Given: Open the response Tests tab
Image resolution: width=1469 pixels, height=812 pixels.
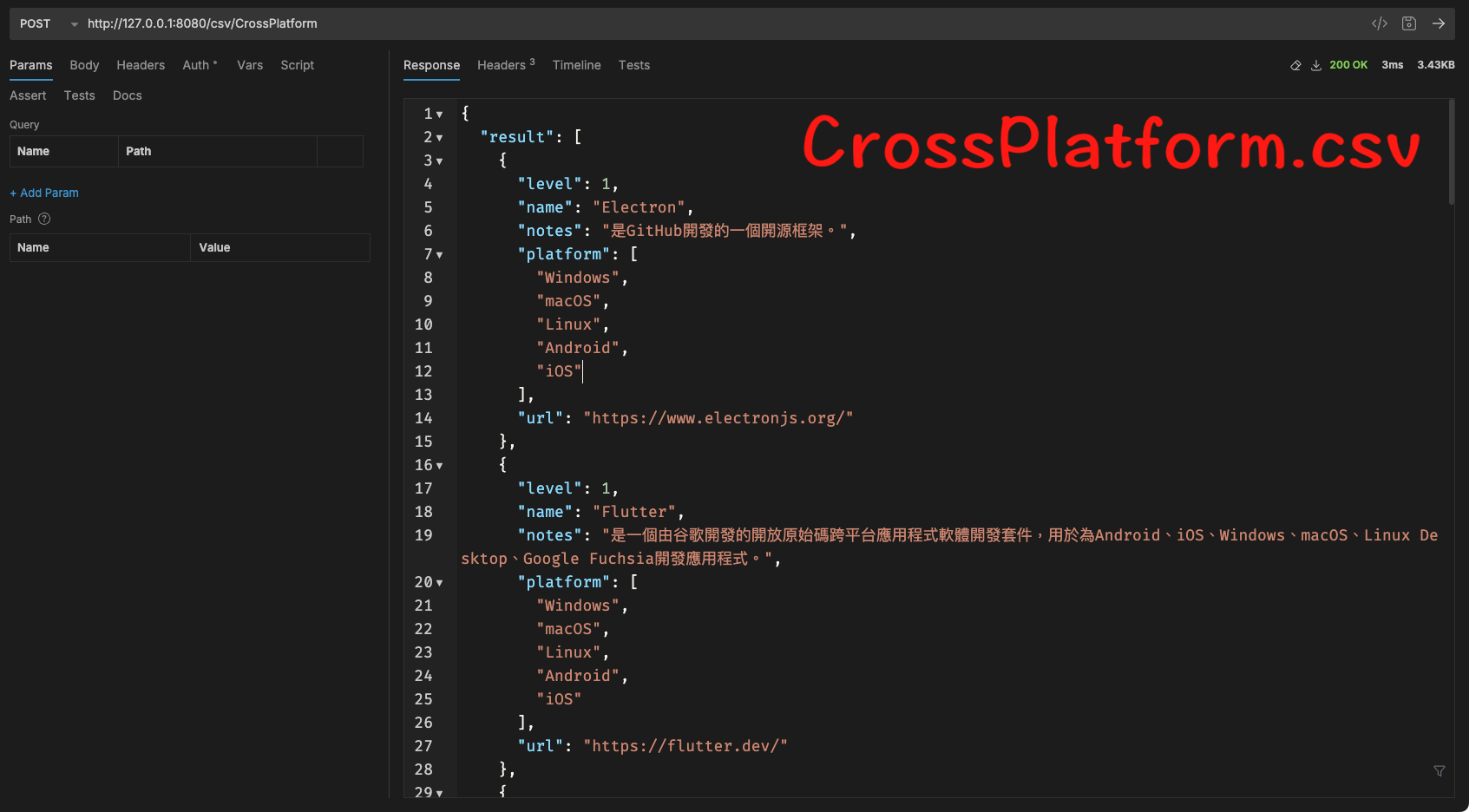Looking at the screenshot, I should [634, 65].
